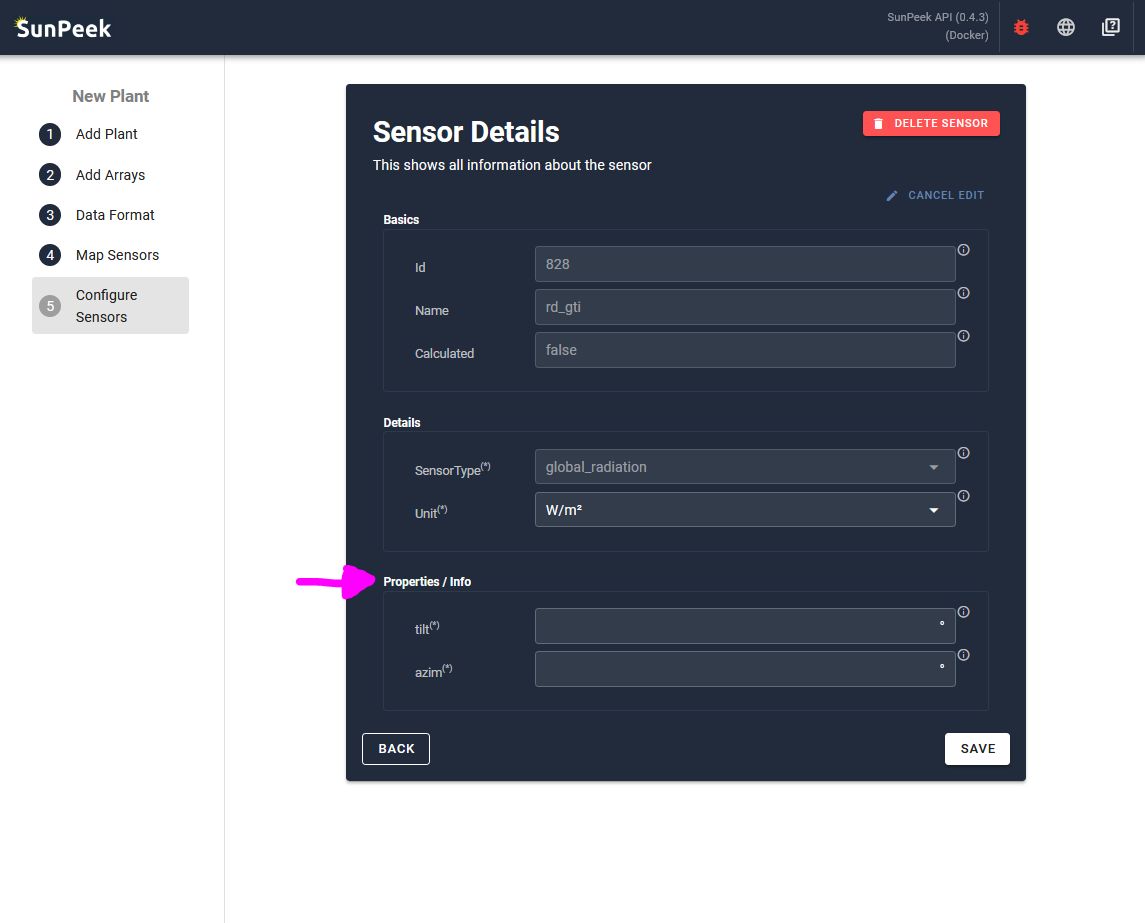Show info for the Unit field
Viewport: 1145px width, 923px height.
963,496
